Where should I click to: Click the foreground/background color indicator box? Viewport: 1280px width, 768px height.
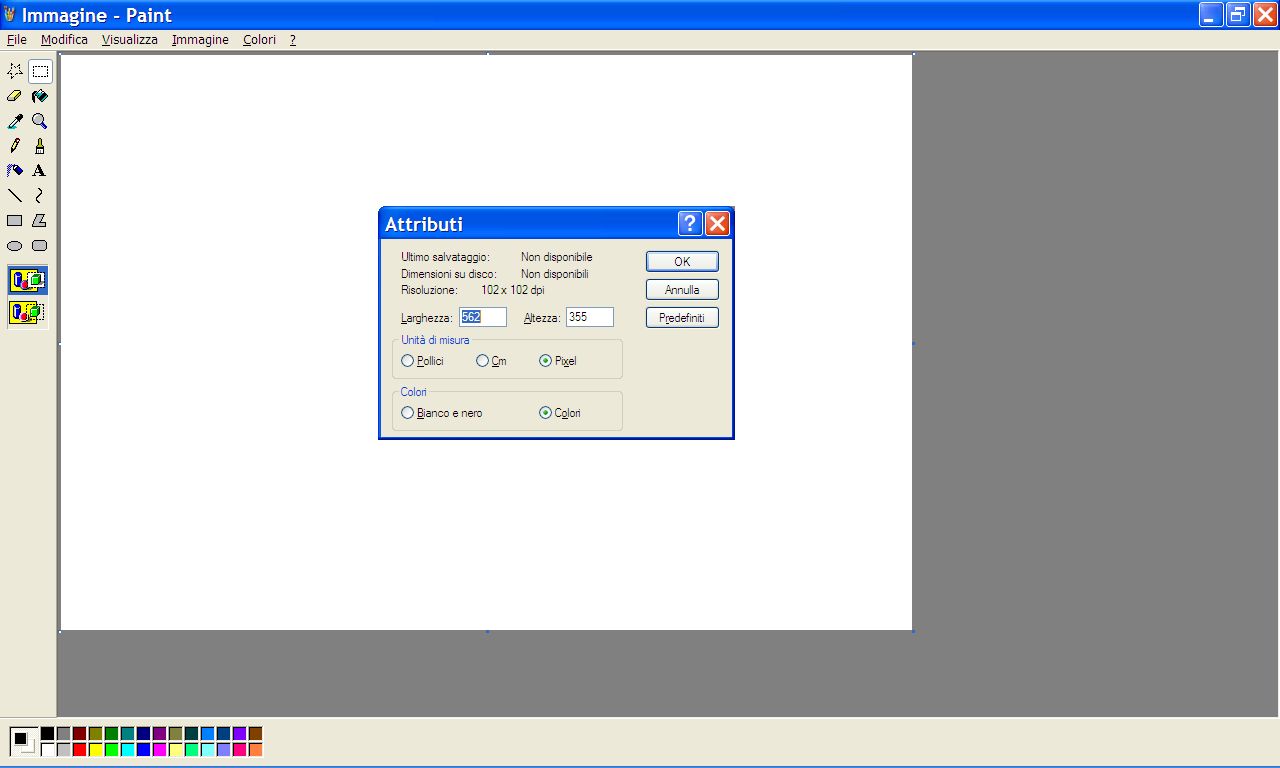[23, 742]
